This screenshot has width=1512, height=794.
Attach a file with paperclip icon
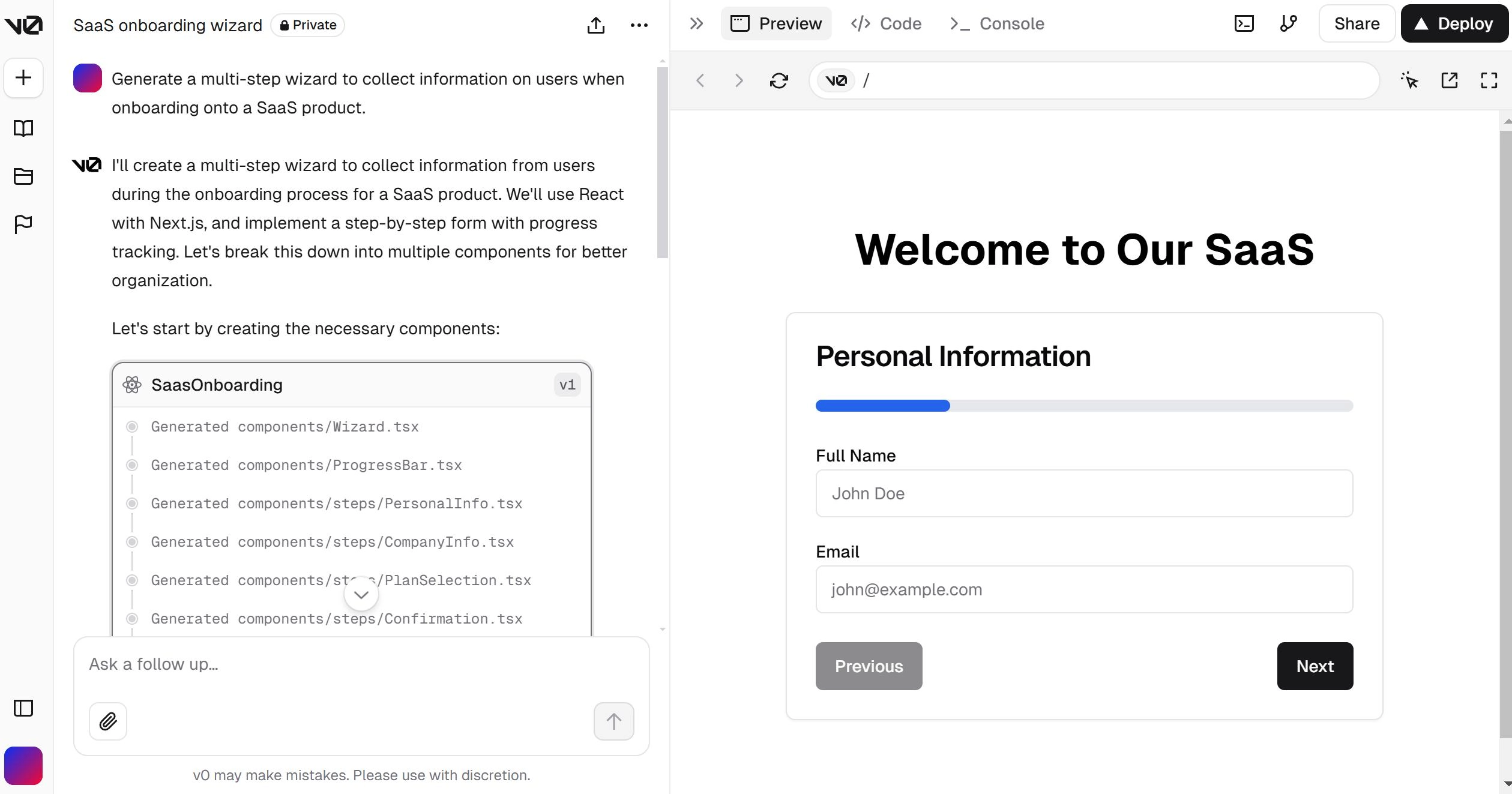[108, 721]
